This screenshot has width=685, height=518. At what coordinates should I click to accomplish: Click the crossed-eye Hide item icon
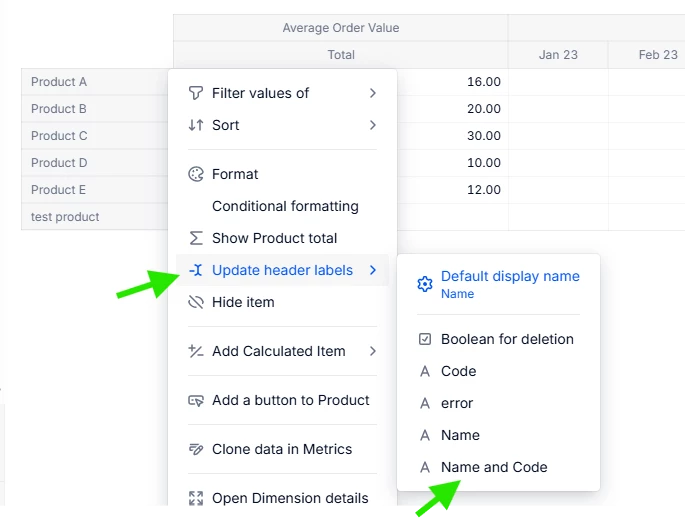(x=196, y=302)
